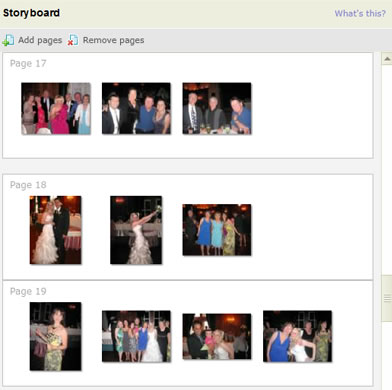The height and width of the screenshot is (390, 392).
Task: Select Page 17 photo of four people standing
Action: coord(136,109)
